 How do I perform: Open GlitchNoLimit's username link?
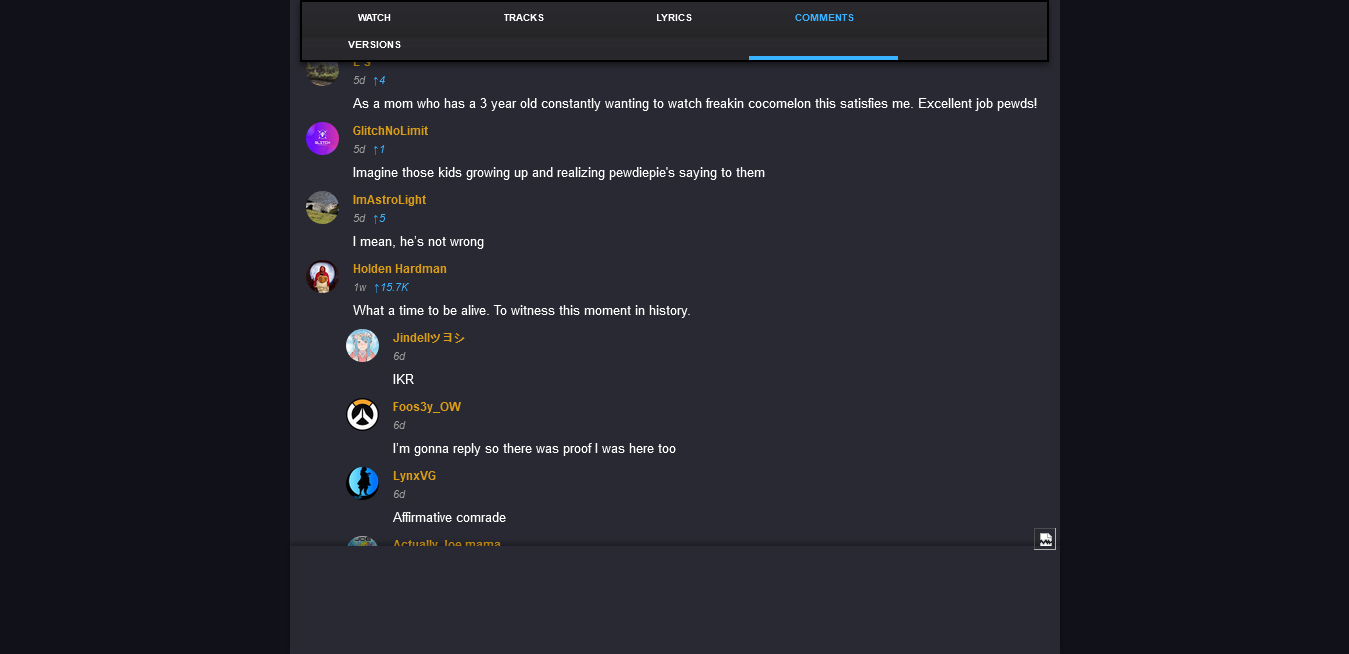point(390,131)
